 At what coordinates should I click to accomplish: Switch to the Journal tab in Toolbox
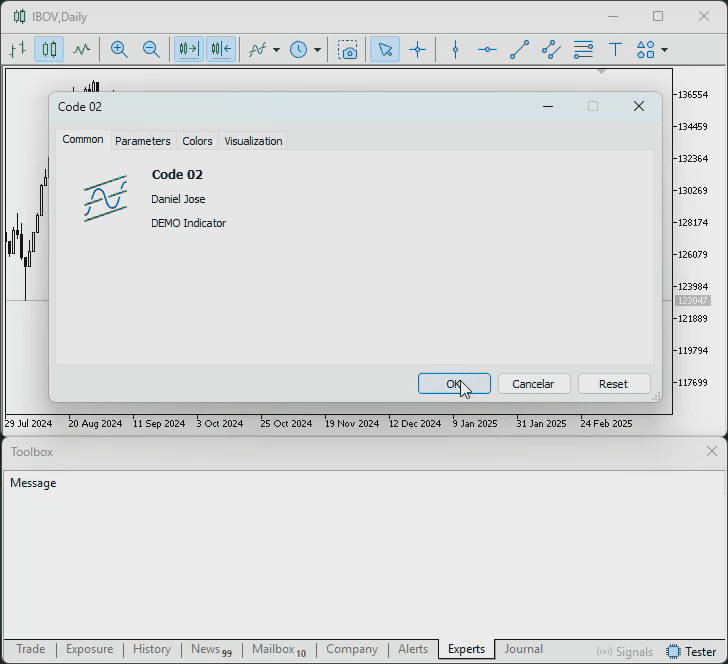tap(523, 649)
